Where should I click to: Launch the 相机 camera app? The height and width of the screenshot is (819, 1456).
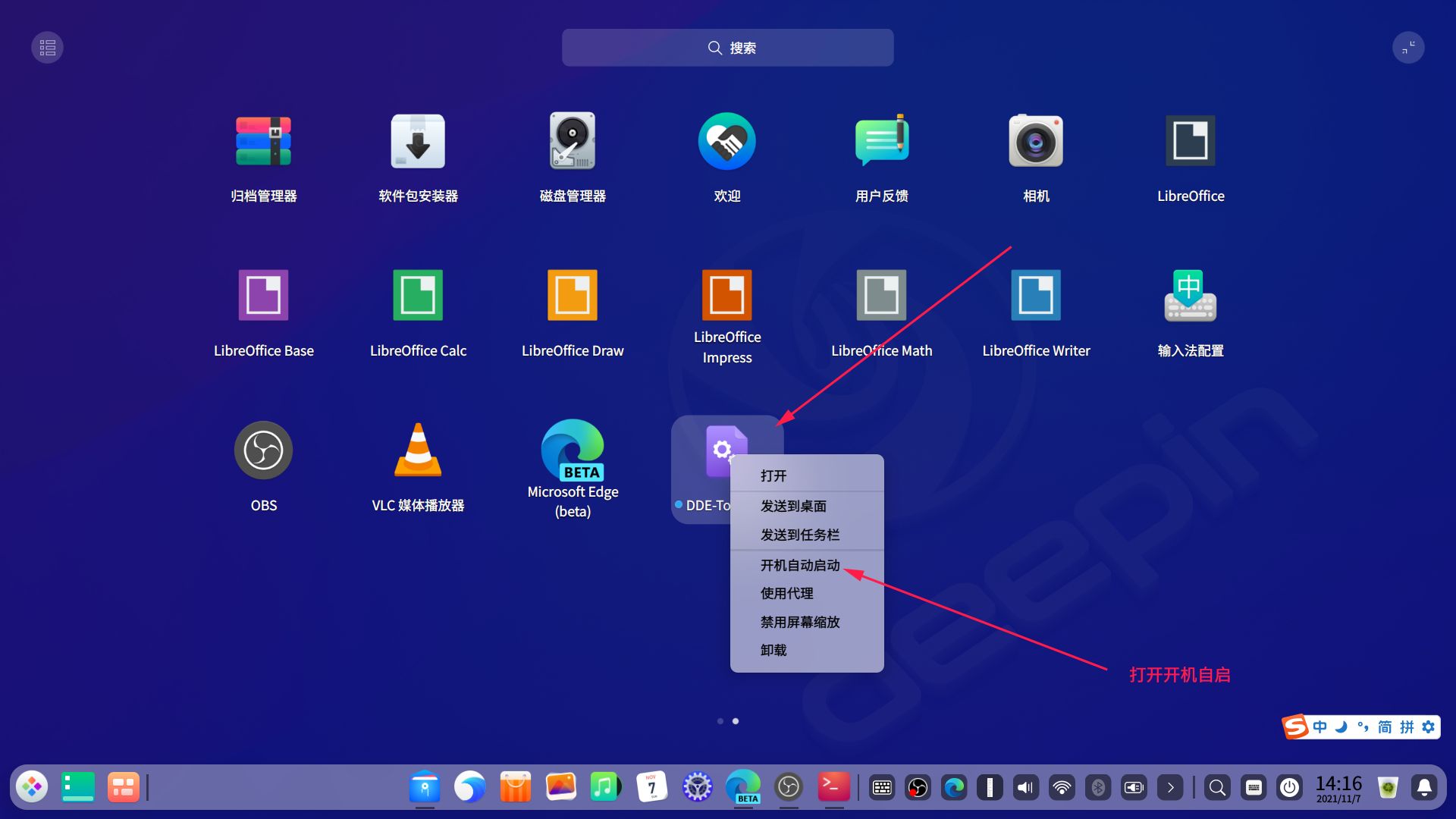[1036, 141]
